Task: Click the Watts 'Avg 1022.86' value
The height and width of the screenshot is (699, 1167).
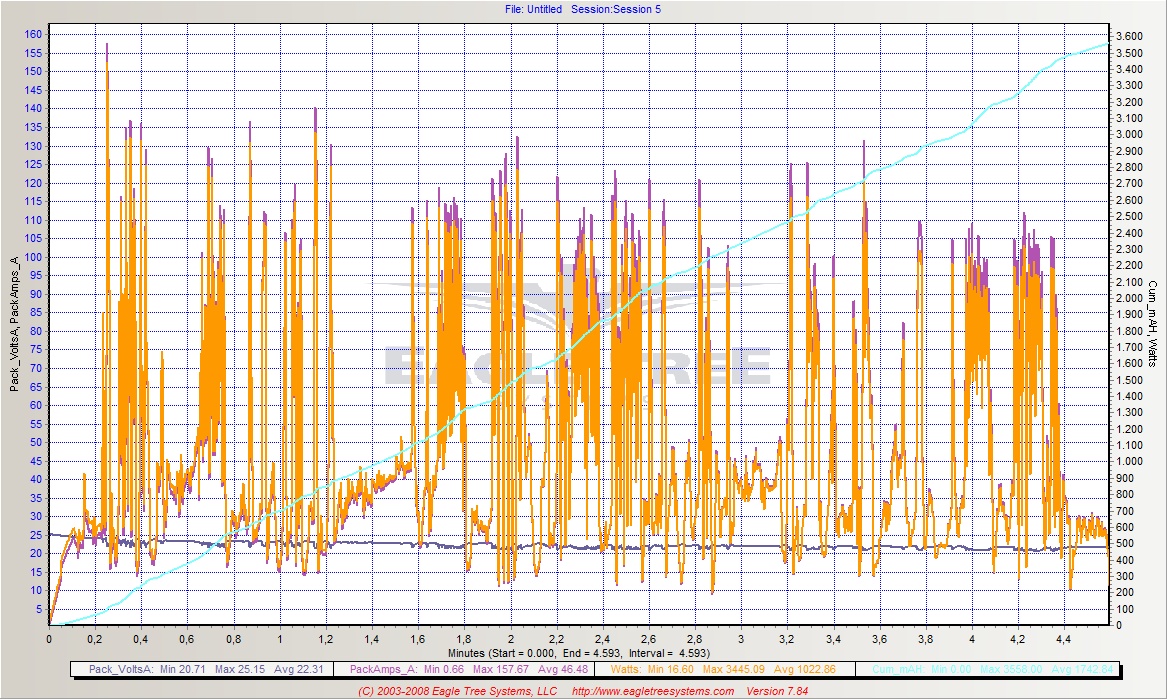Action: pos(805,669)
